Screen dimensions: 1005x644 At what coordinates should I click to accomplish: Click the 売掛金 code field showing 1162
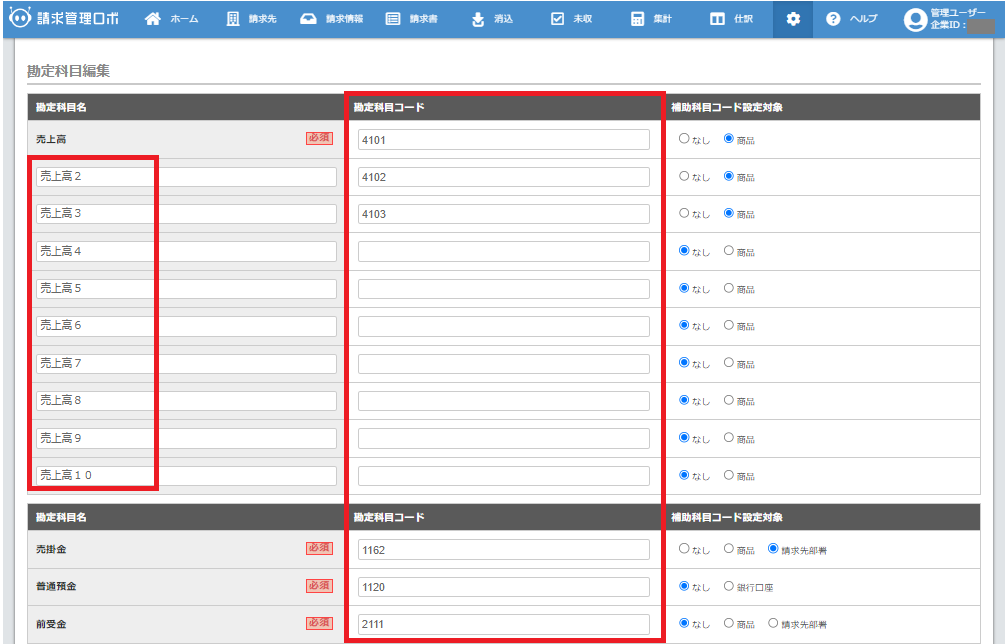(x=503, y=549)
